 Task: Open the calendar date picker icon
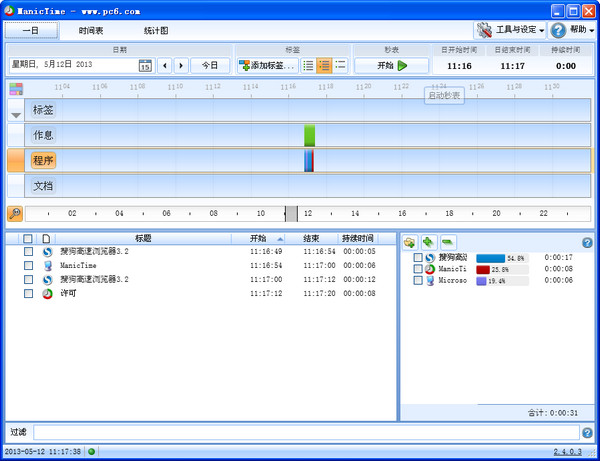(x=145, y=66)
